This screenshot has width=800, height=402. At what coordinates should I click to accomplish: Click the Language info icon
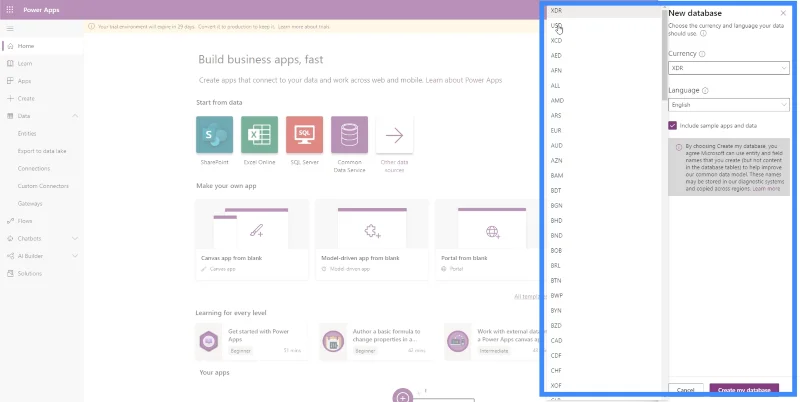pos(705,91)
